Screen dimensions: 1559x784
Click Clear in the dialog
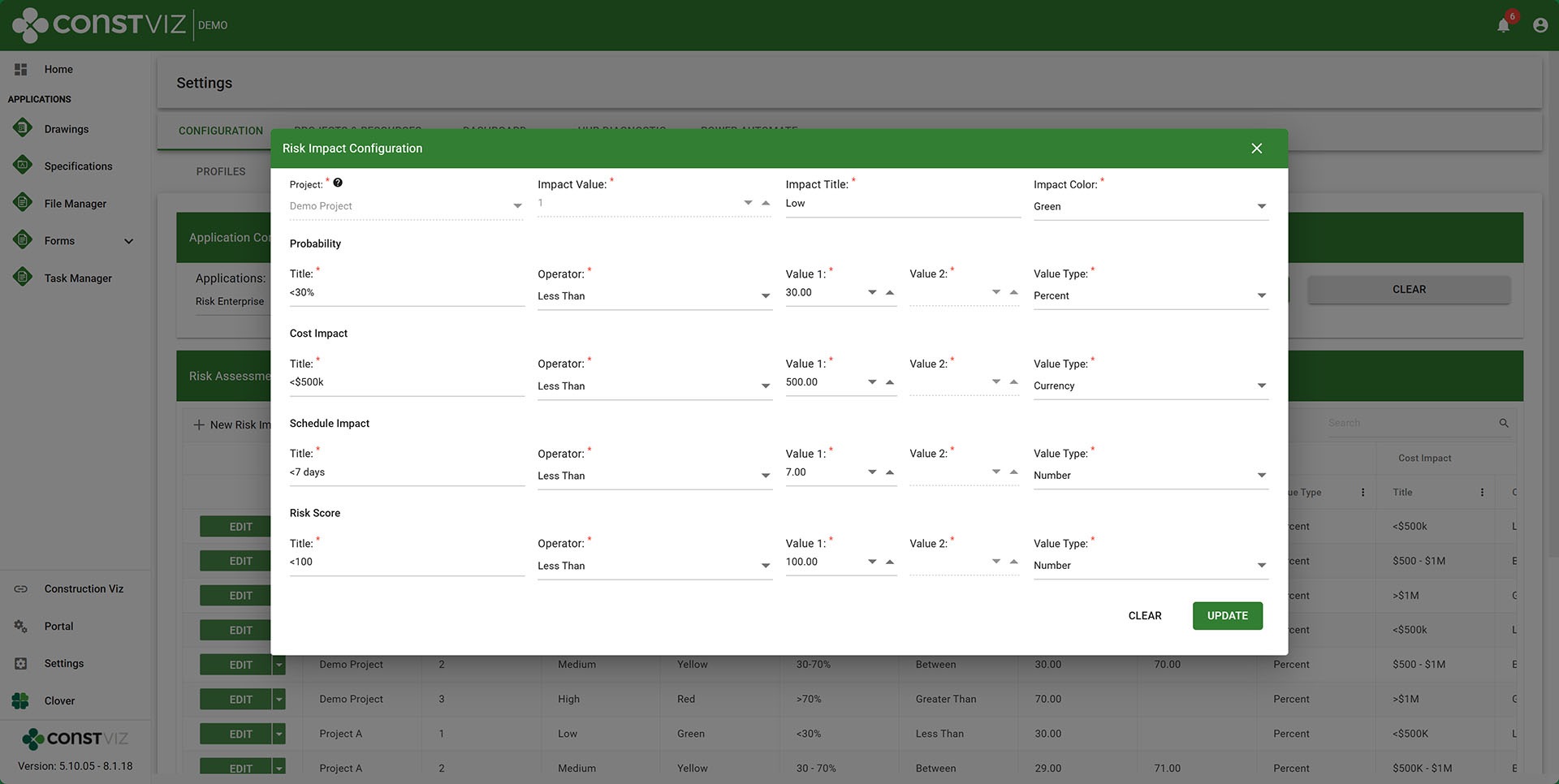click(x=1144, y=616)
